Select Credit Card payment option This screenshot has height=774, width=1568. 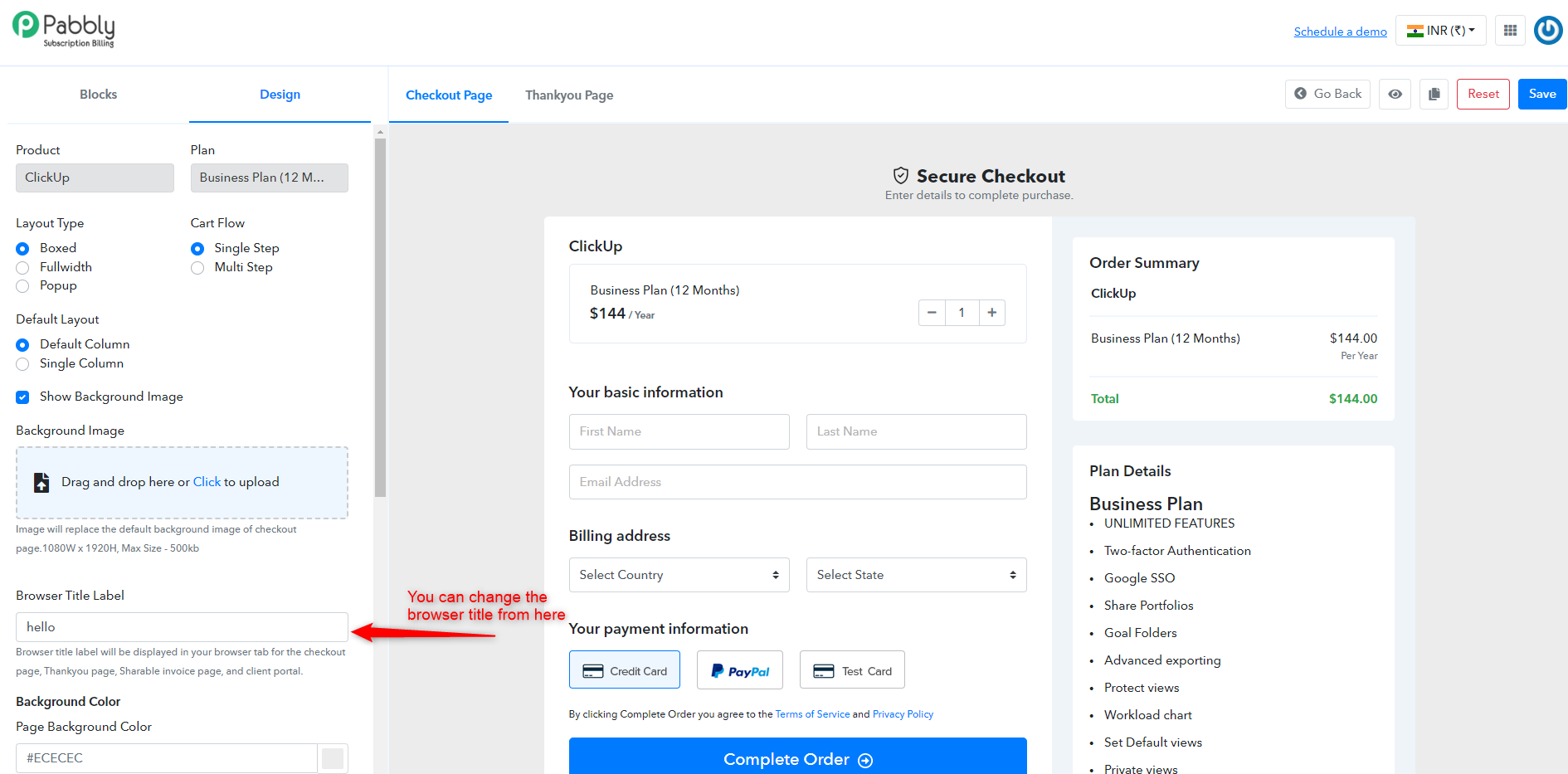(624, 670)
